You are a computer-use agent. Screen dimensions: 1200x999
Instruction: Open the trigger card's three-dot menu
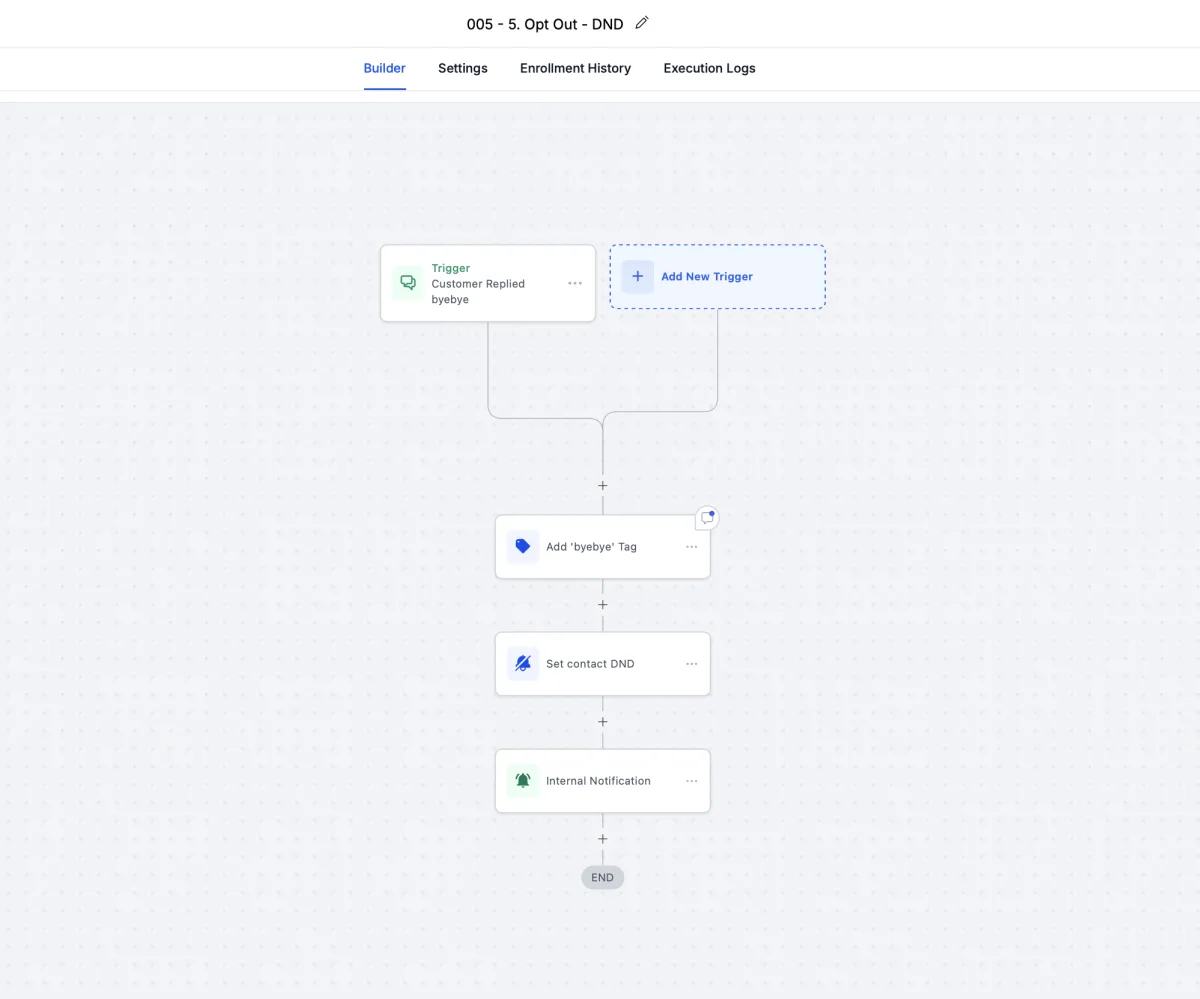[575, 283]
